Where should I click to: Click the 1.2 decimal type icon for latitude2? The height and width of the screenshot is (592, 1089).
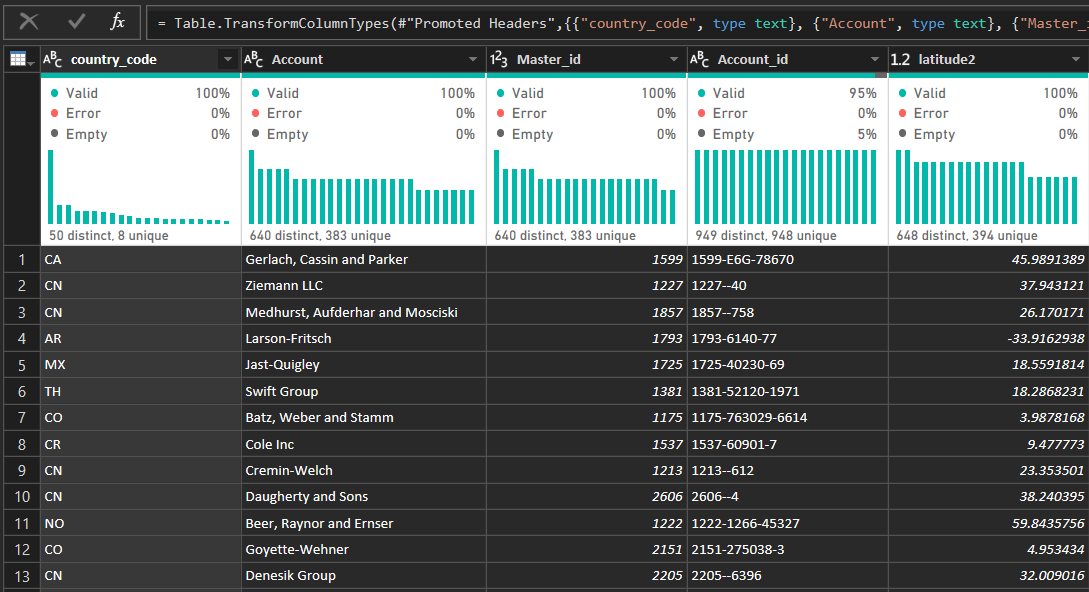pyautogui.click(x=900, y=60)
